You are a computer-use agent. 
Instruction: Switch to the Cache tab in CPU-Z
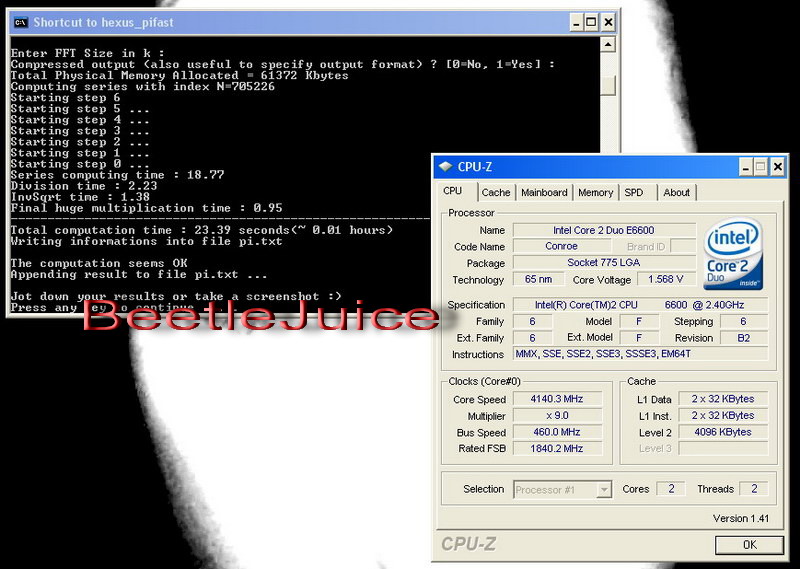coord(495,192)
